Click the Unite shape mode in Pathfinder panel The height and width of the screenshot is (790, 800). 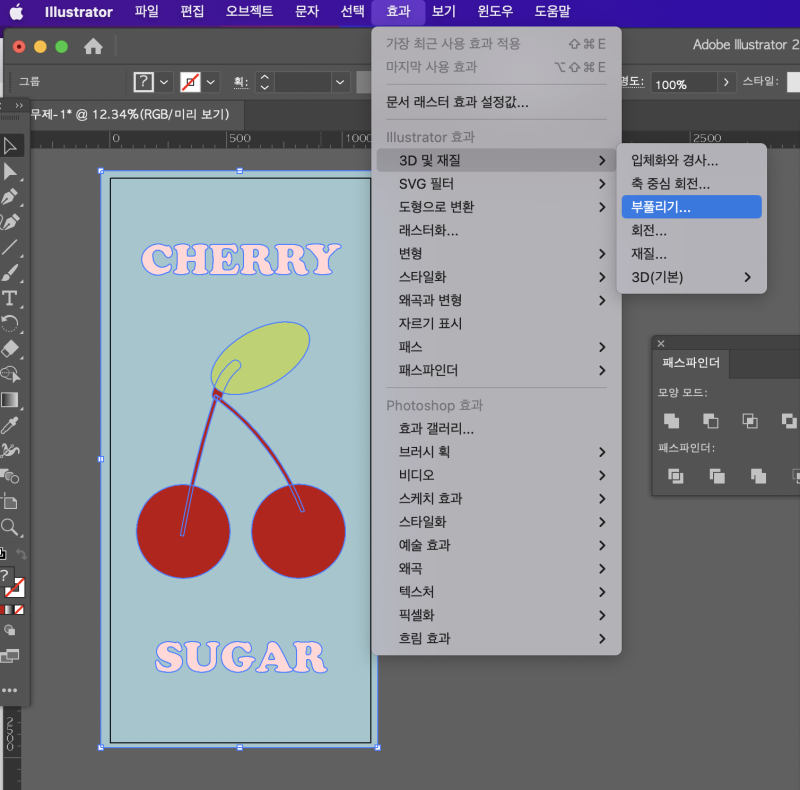coord(671,421)
